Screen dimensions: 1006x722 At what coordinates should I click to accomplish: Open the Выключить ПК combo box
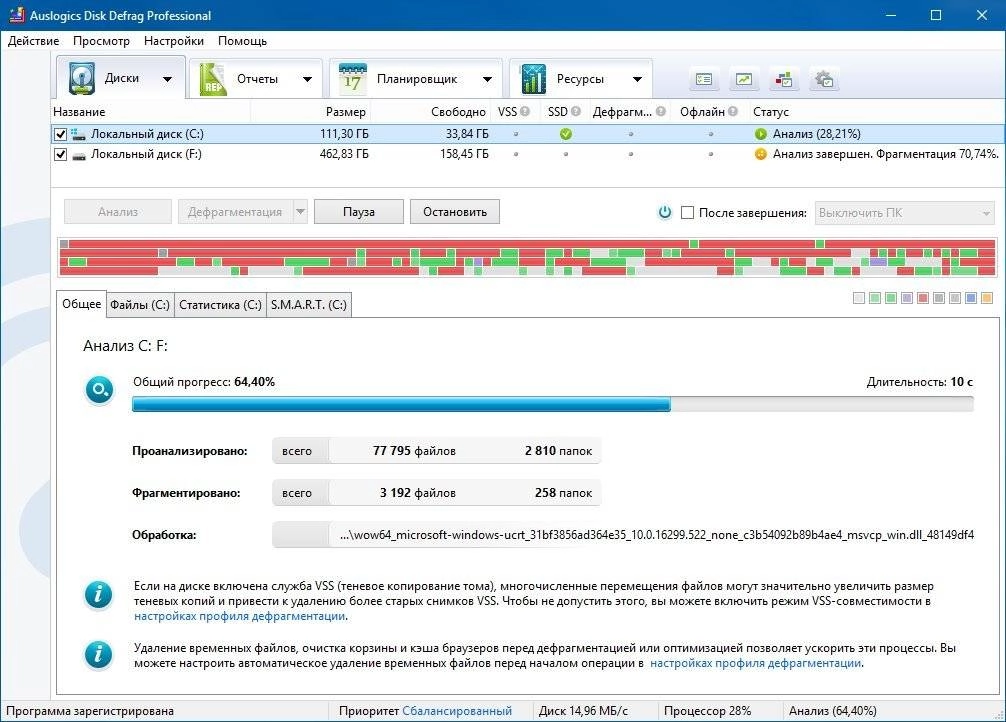(x=905, y=212)
